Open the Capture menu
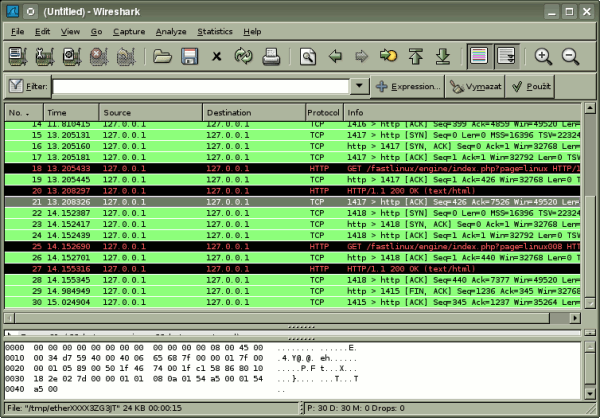This screenshot has height=418, width=600. (x=129, y=32)
